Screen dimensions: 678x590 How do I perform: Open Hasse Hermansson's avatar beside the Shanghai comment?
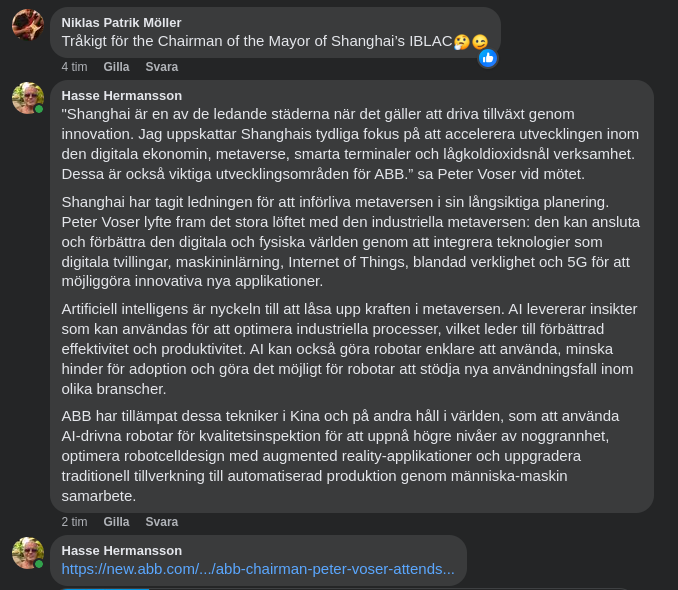27,98
